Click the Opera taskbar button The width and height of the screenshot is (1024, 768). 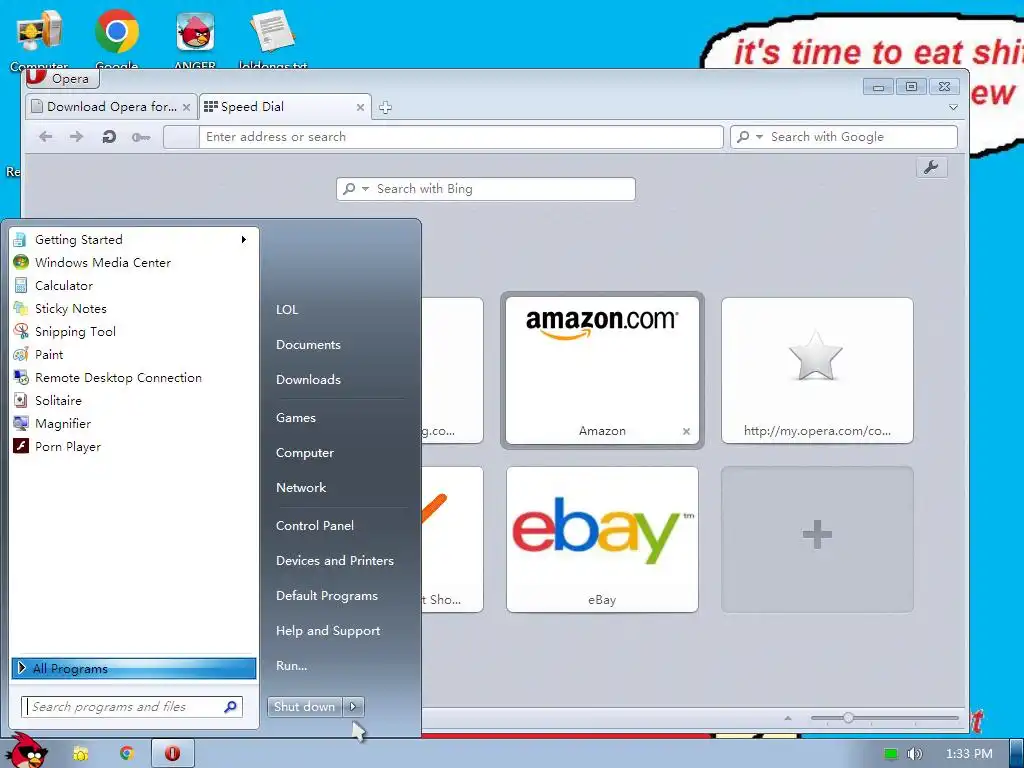click(x=172, y=754)
